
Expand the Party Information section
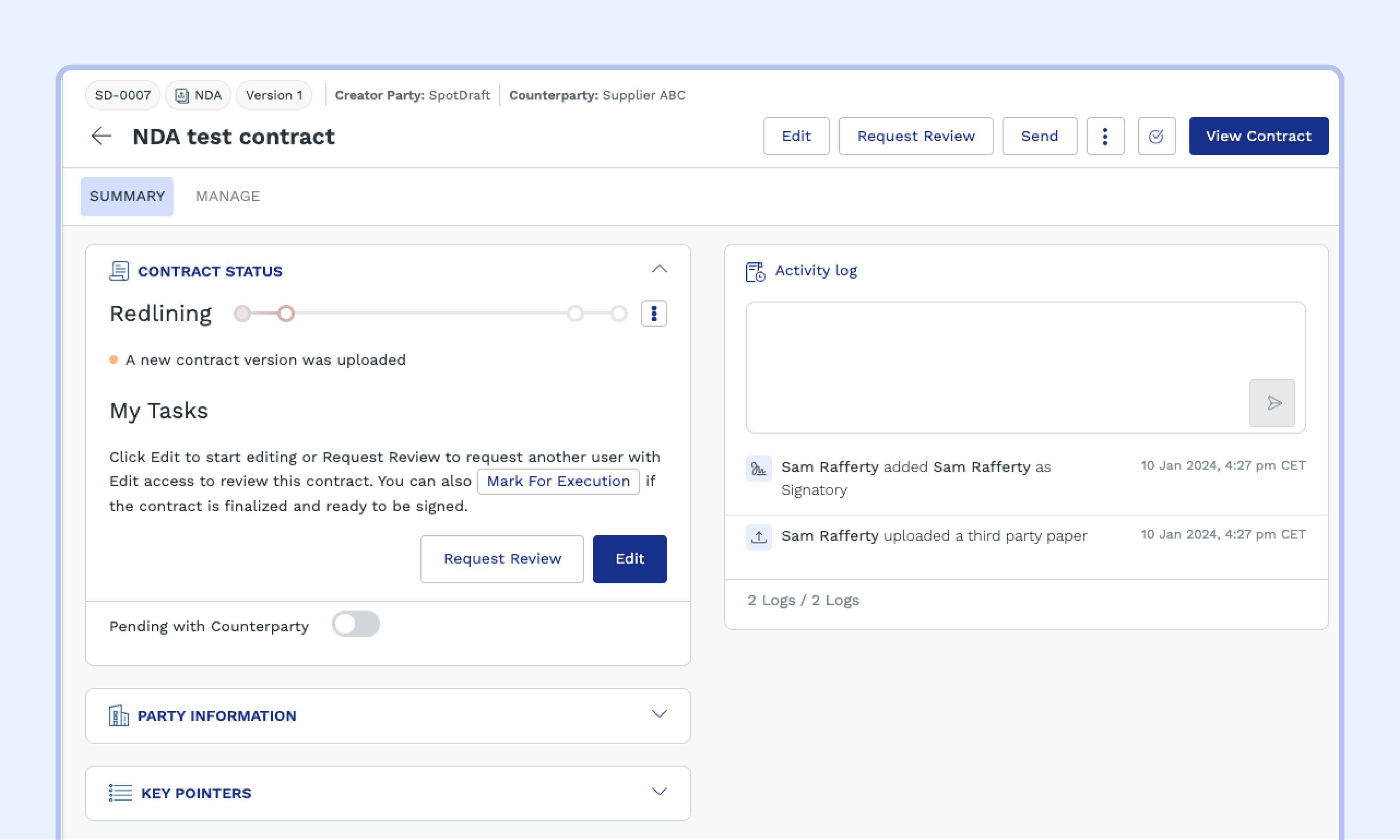pyautogui.click(x=659, y=714)
